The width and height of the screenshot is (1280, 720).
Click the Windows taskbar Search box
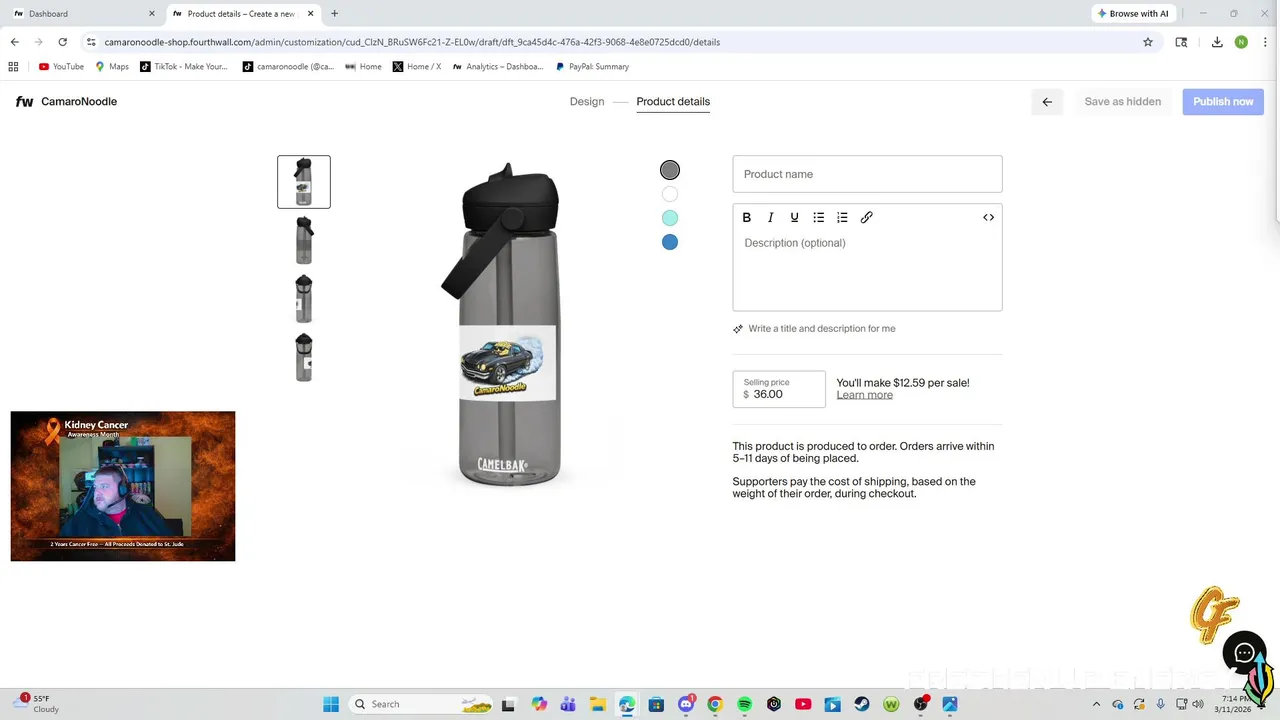(x=423, y=704)
